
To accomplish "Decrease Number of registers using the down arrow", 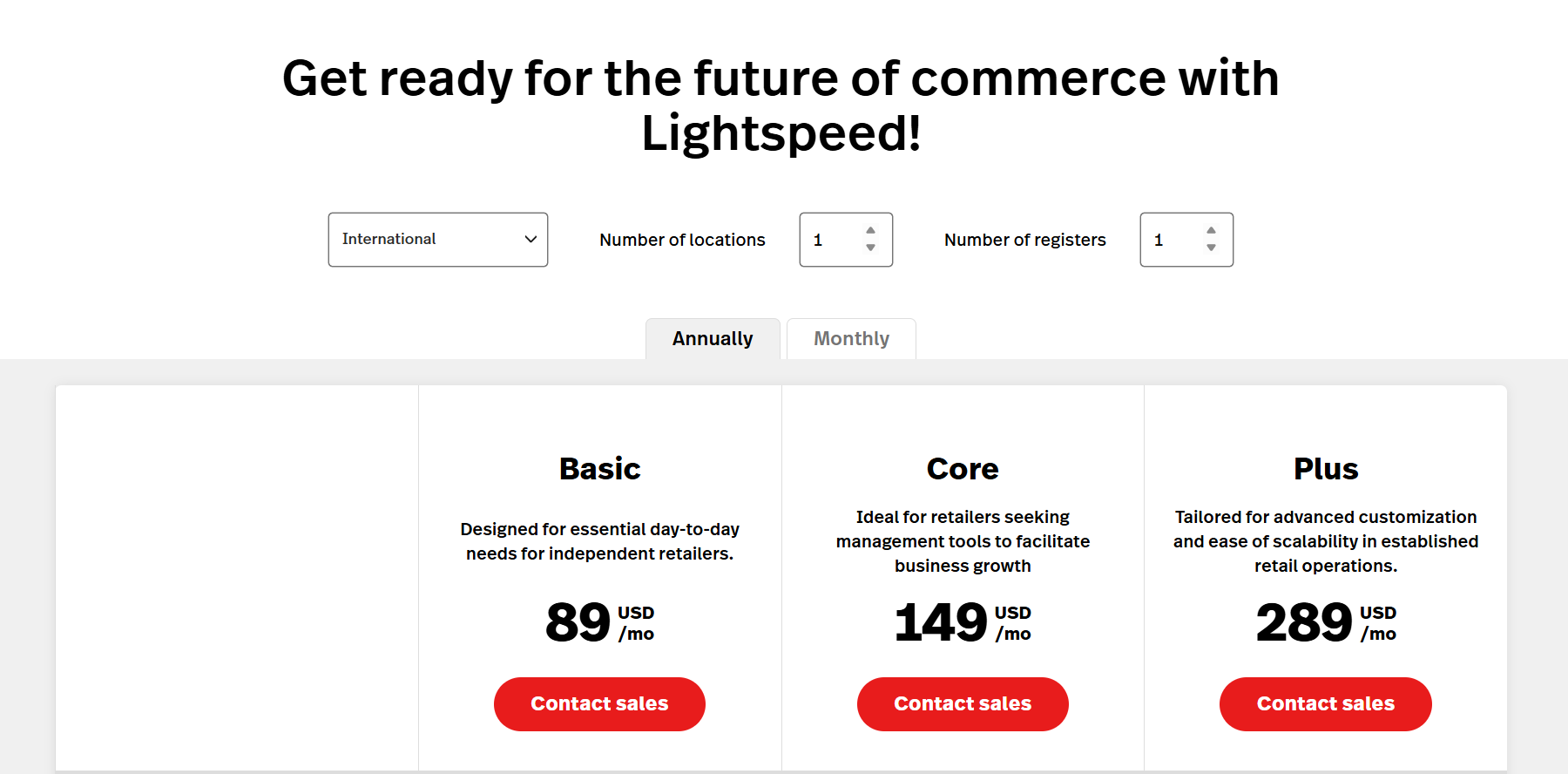I will click(1212, 248).
